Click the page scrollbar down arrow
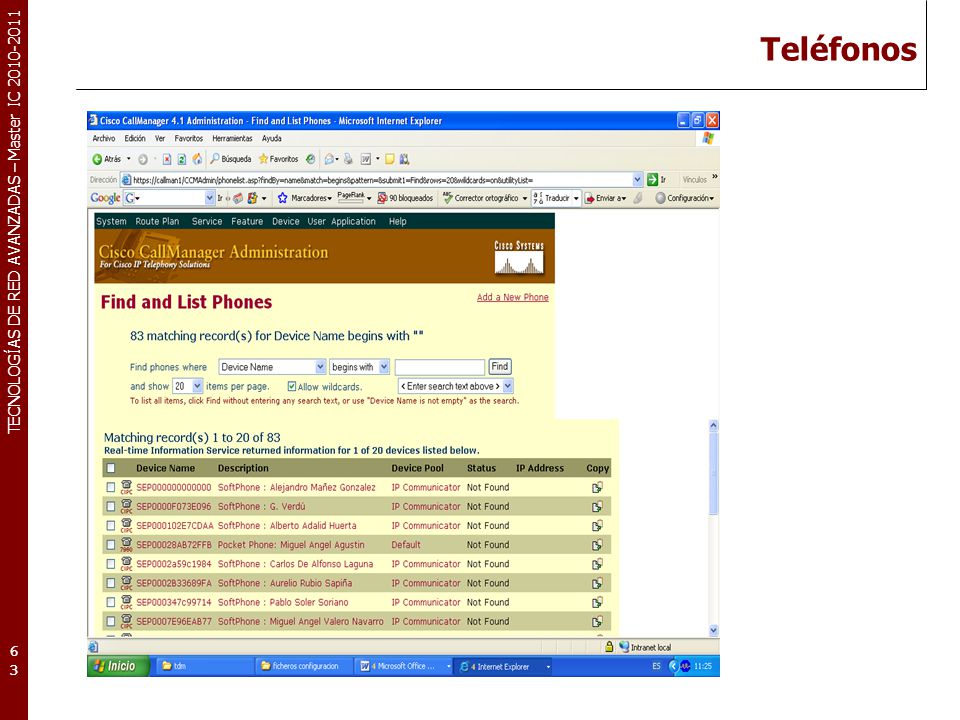 (x=713, y=630)
